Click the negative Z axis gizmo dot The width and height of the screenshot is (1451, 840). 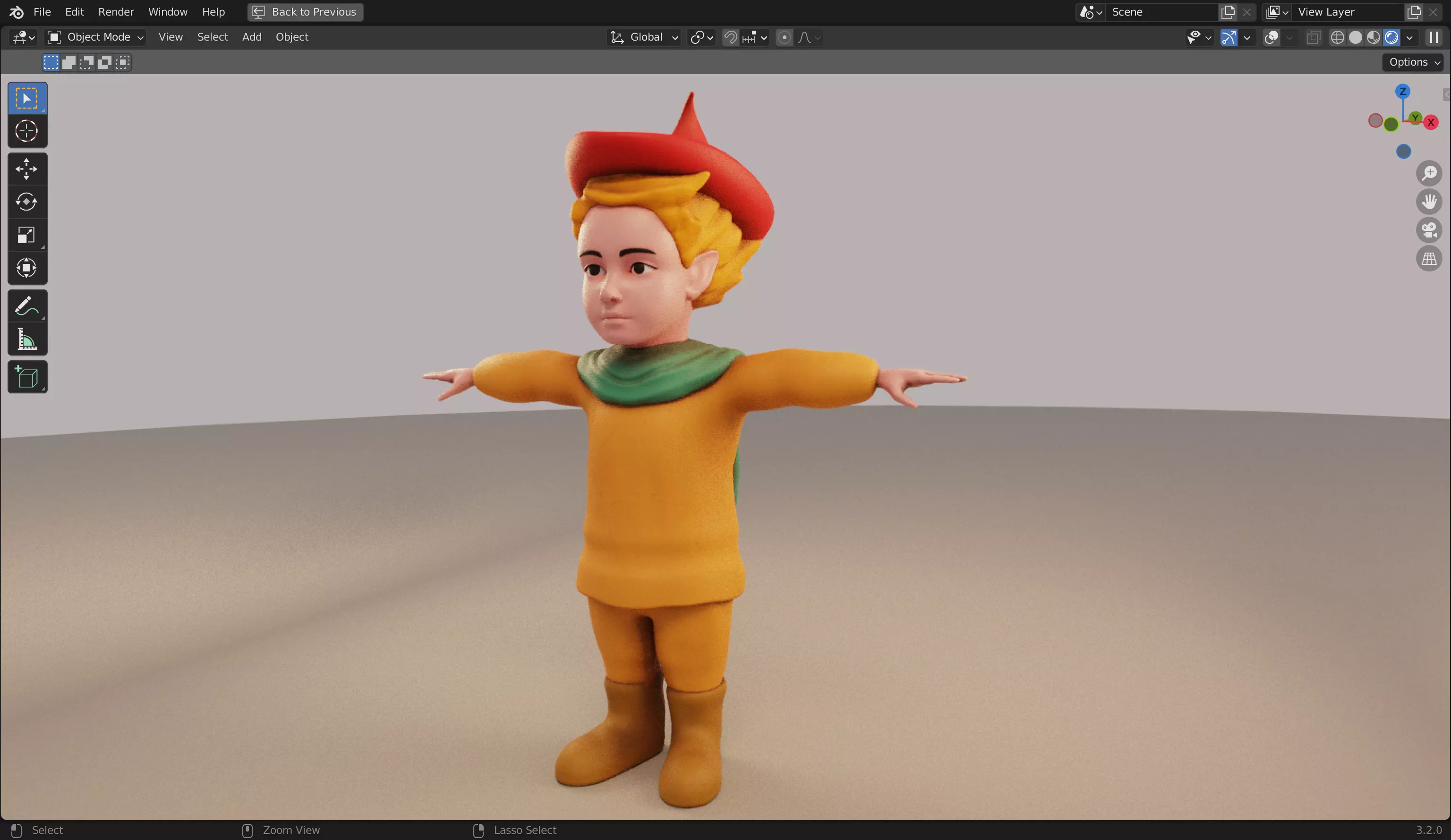[1404, 152]
